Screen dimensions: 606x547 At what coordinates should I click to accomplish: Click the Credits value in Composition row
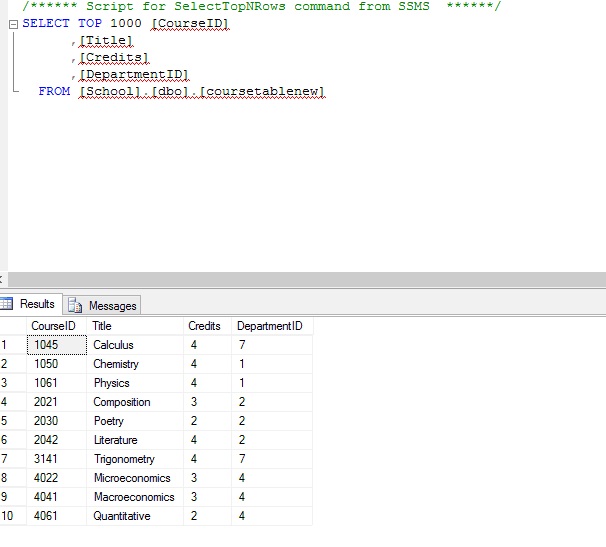point(207,402)
